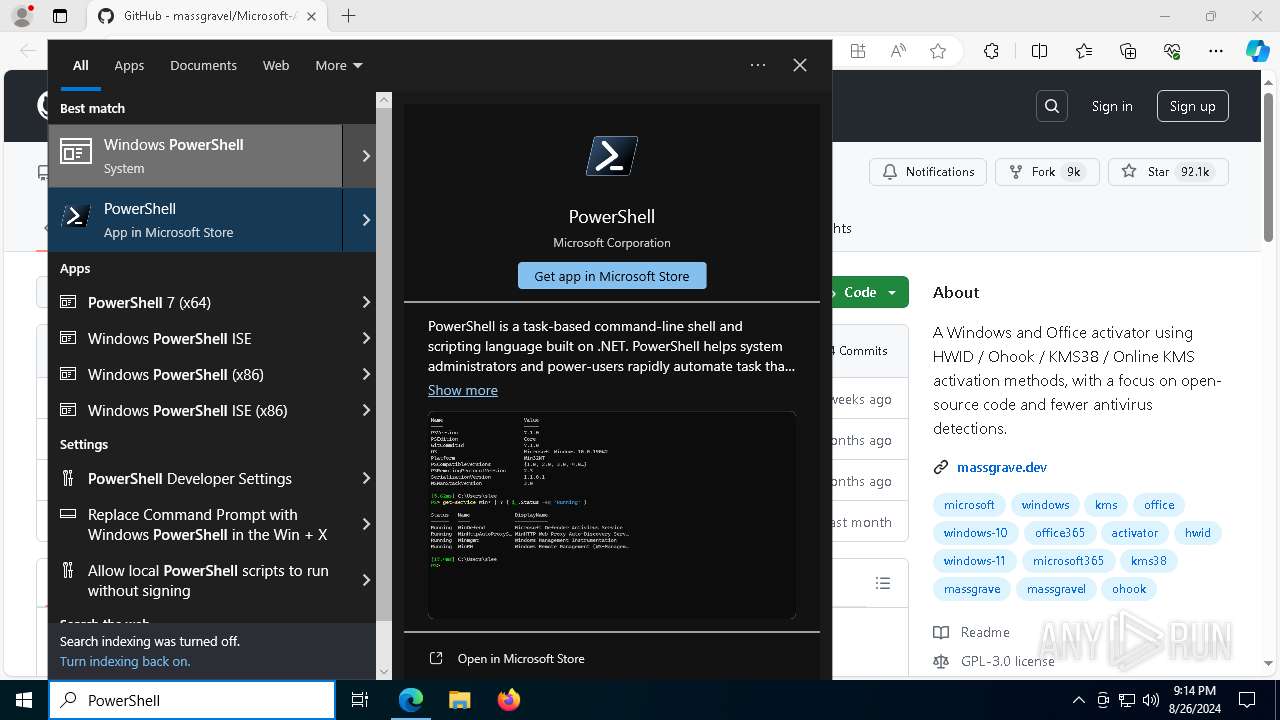This screenshot has width=1280, height=720.
Task: Open volume control in system tray
Action: coord(1150,700)
